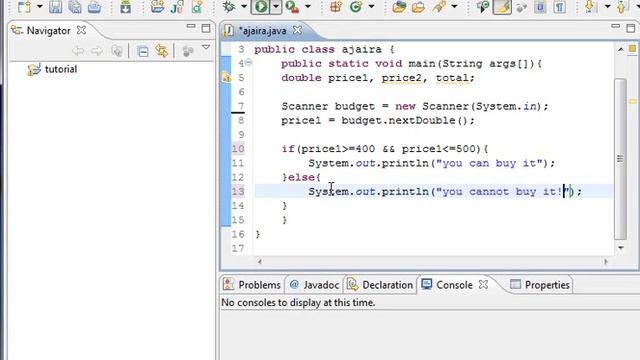
Task: Click the New Java Package icon
Action: click(x=336, y=7)
